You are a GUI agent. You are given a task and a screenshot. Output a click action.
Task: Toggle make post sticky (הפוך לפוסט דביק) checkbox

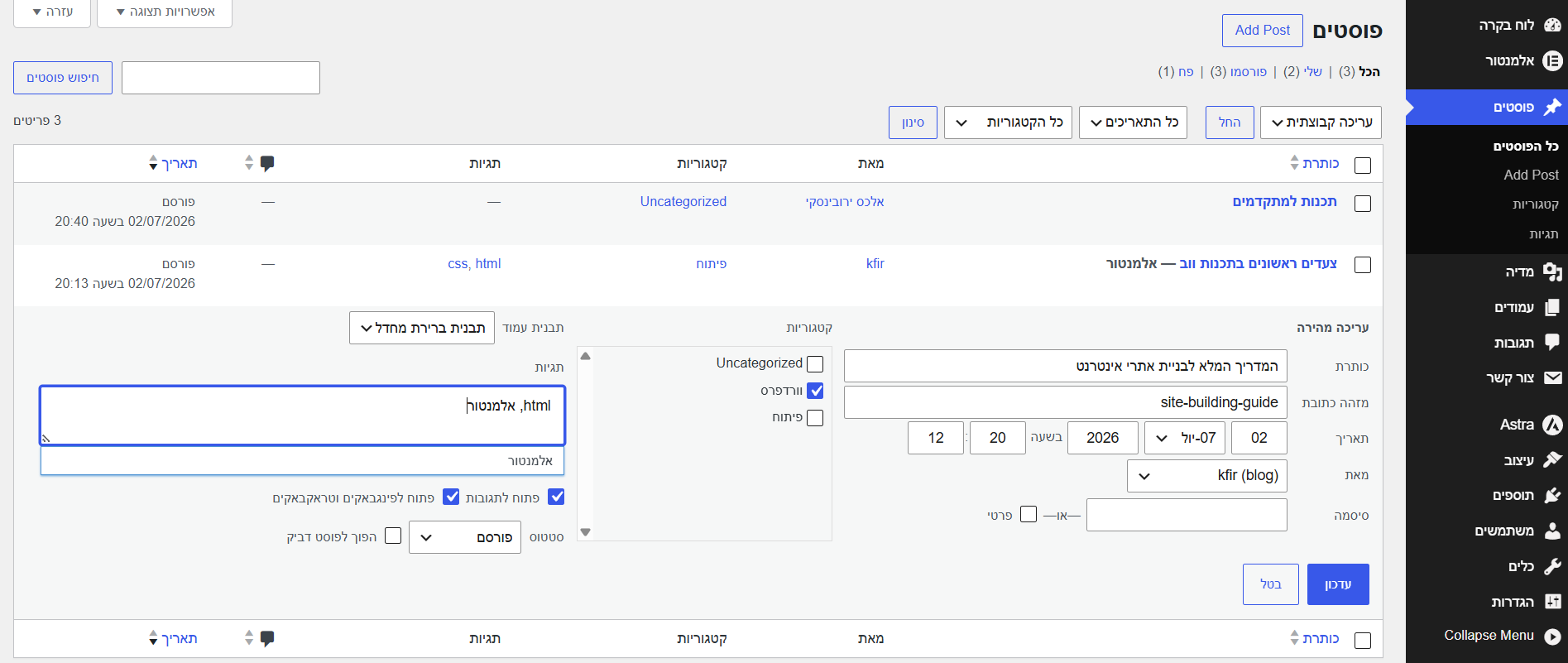coord(393,536)
